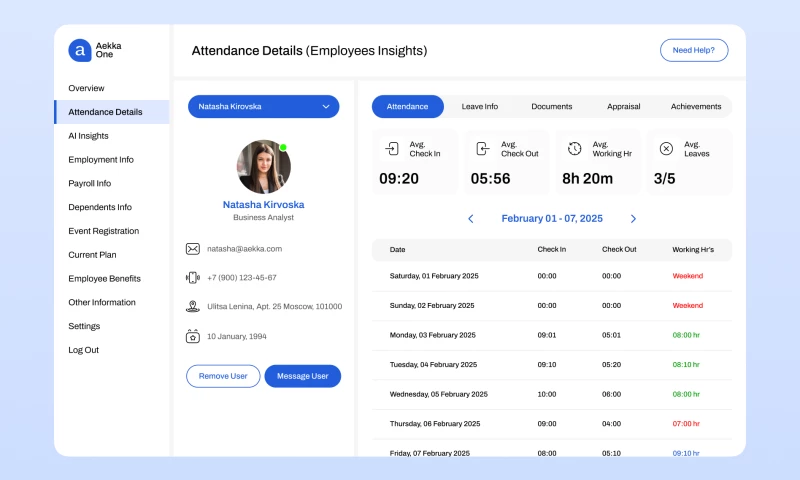Click the 10 January, 1994 birth date
800x480 pixels.
tap(237, 336)
